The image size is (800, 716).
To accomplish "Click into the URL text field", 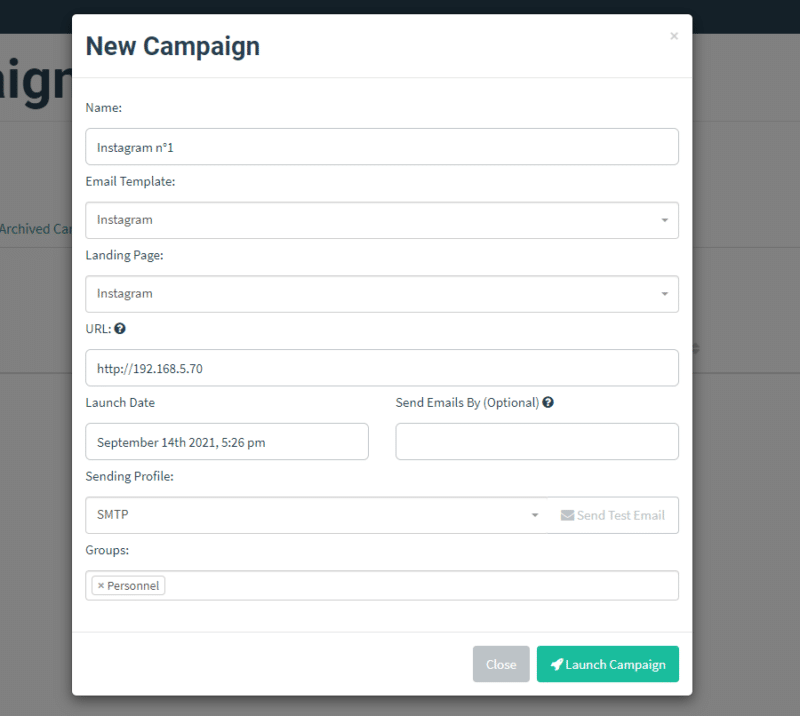I will pos(381,368).
